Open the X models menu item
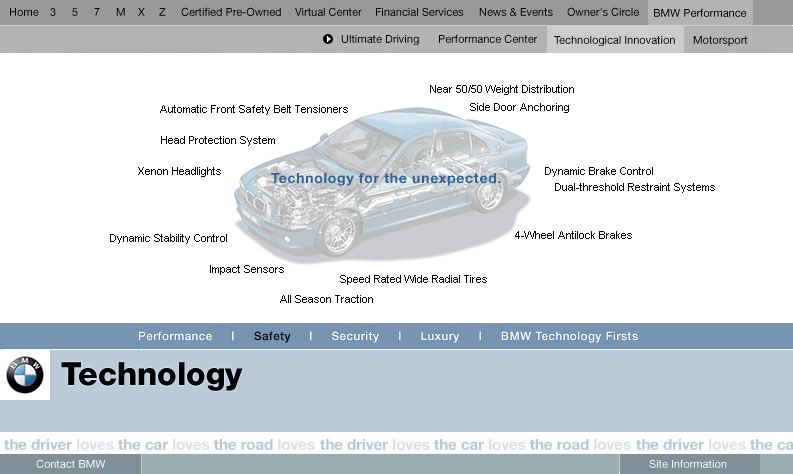 [141, 12]
